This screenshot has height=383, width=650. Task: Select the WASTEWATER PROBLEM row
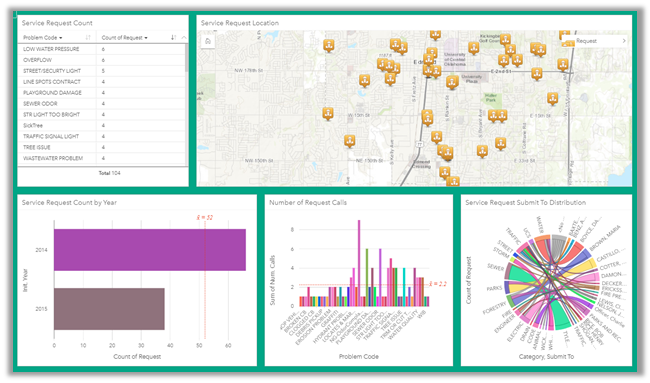[x=102, y=158]
